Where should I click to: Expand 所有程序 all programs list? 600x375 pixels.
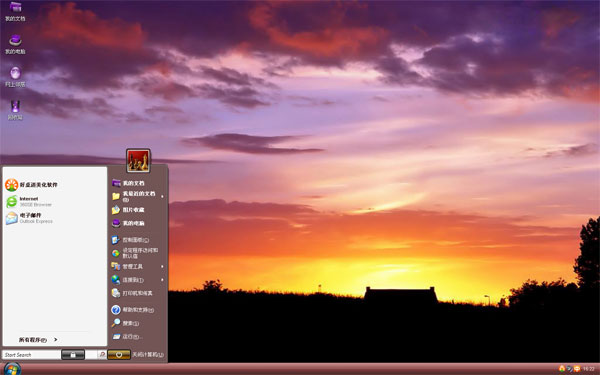click(38, 340)
